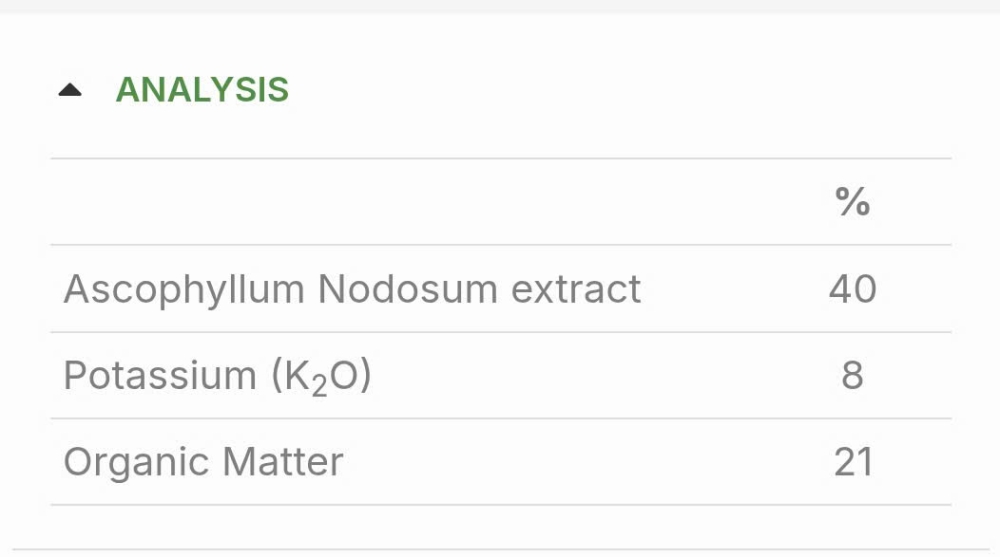Click the ANALYSIS section heading
The height and width of the screenshot is (557, 1000).
[x=202, y=89]
